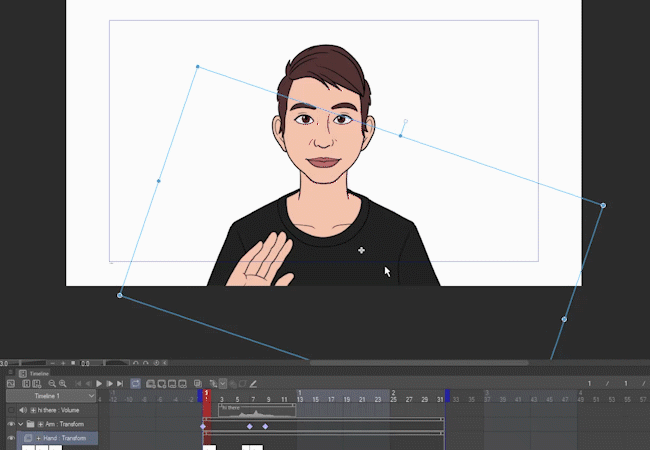Click the add keyframe icon
650x450 pixels.
pyautogui.click(x=233, y=384)
